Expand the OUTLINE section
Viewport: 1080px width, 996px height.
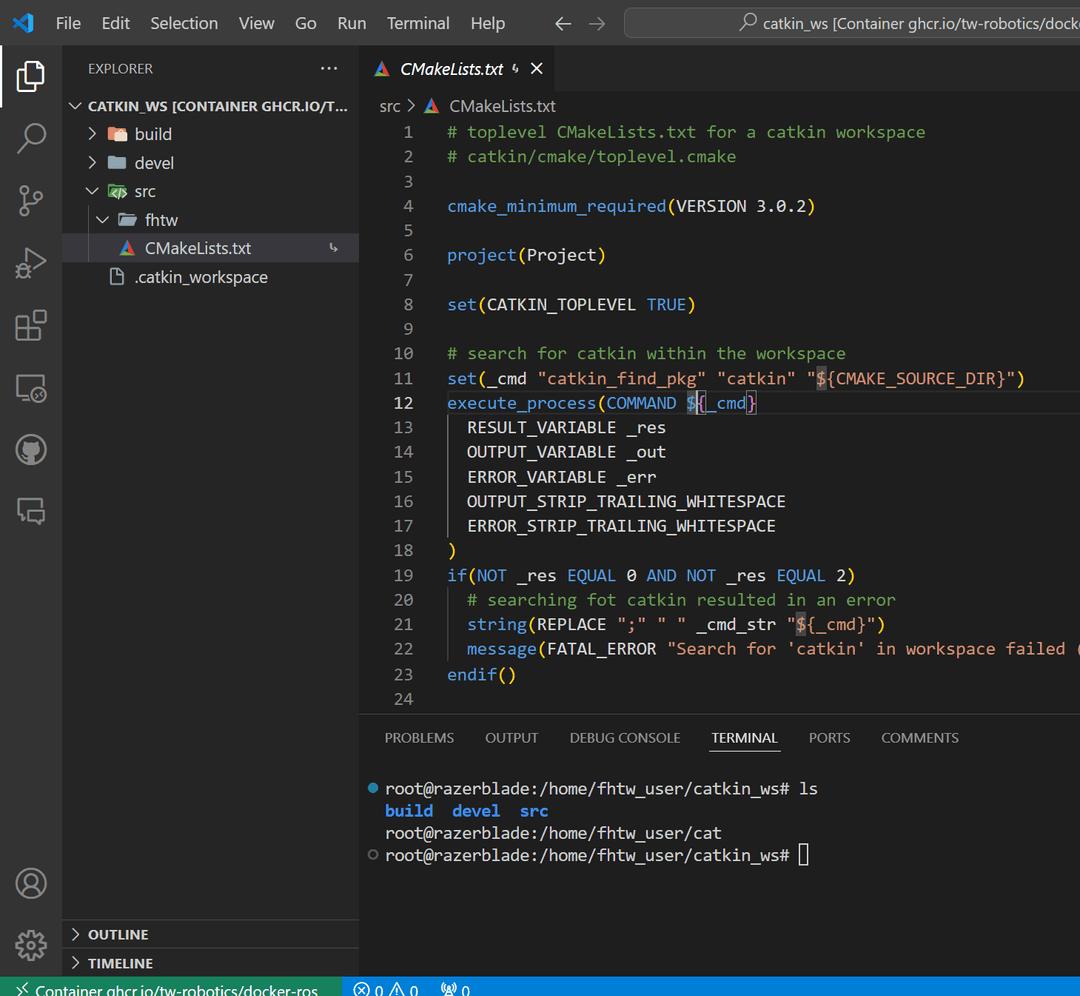[118, 934]
